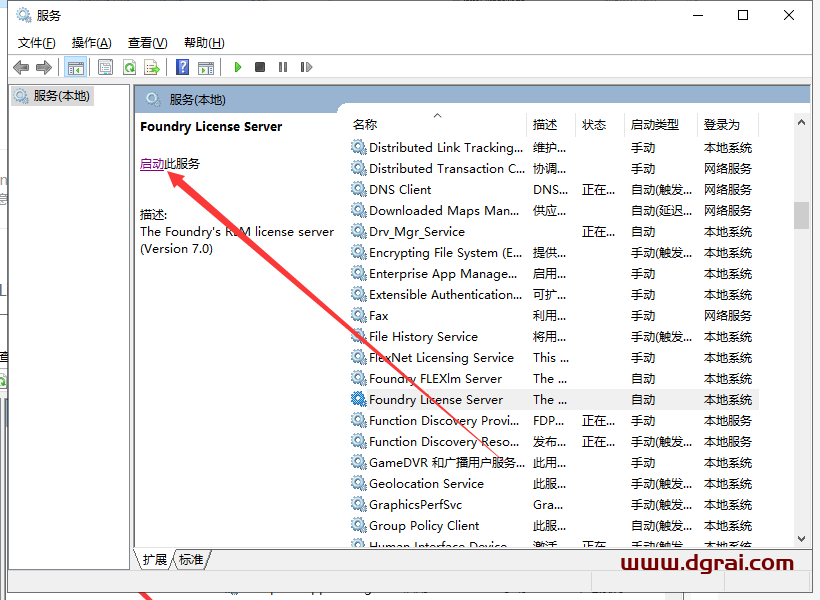Open the Properties toolbar icon

pos(106,67)
